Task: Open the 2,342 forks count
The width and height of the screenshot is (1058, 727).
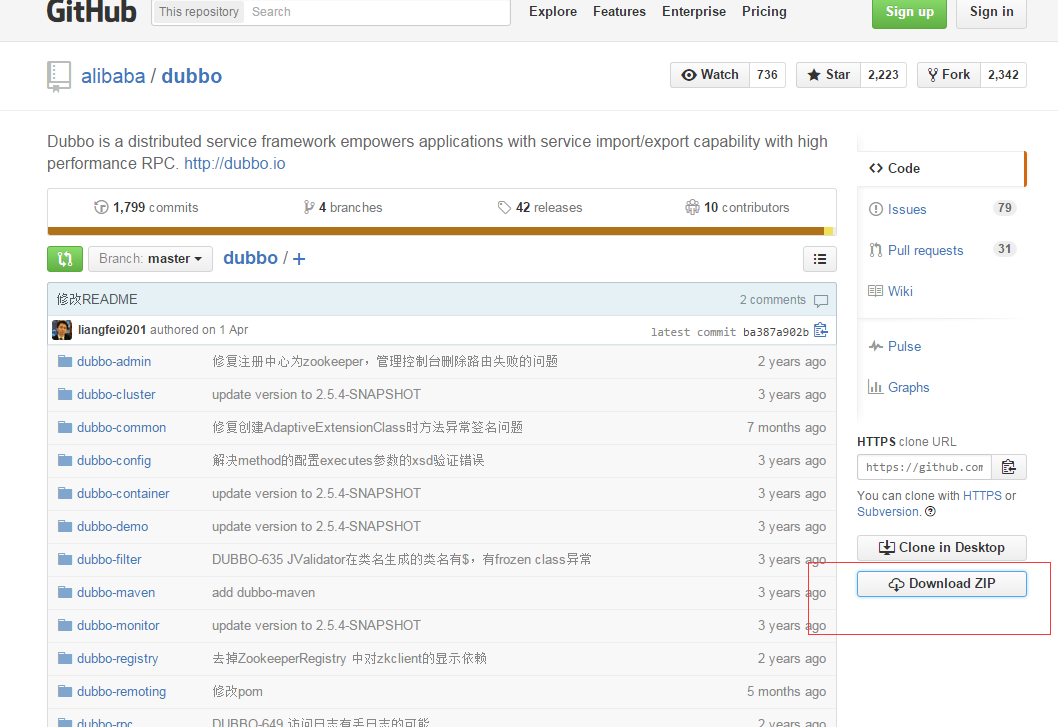Action: (1003, 75)
